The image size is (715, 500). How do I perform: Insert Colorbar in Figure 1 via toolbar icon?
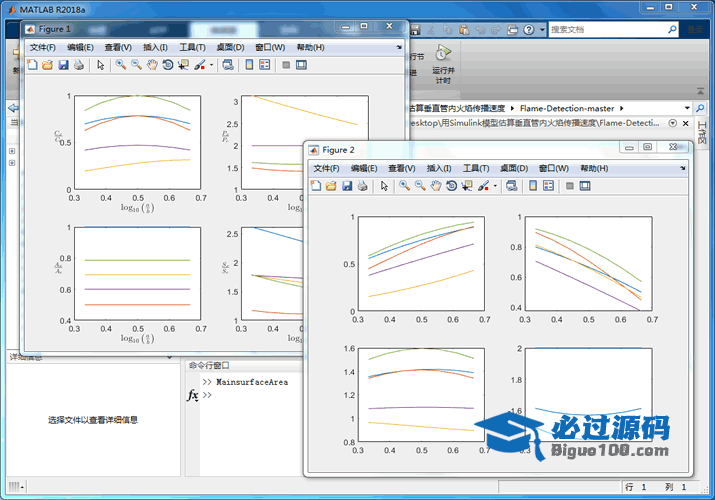[249, 65]
